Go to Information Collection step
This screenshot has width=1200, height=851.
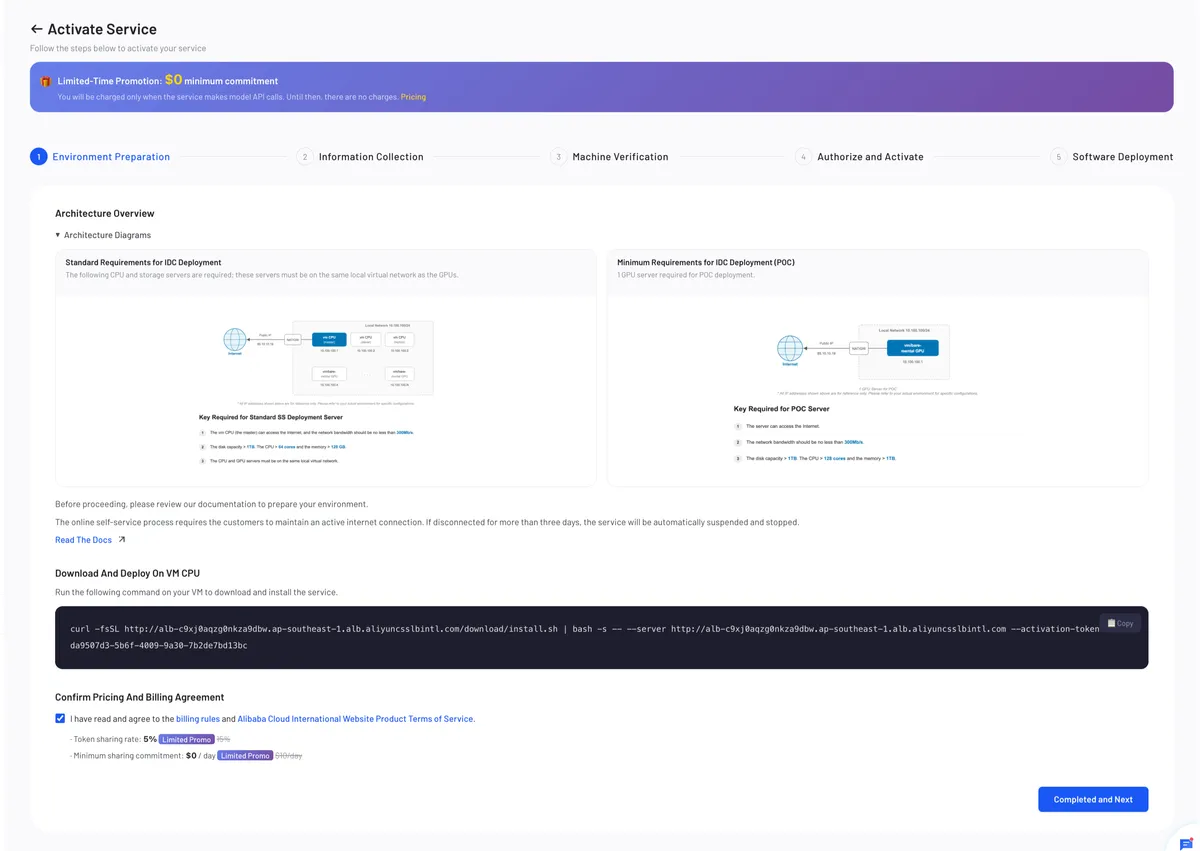tap(371, 157)
